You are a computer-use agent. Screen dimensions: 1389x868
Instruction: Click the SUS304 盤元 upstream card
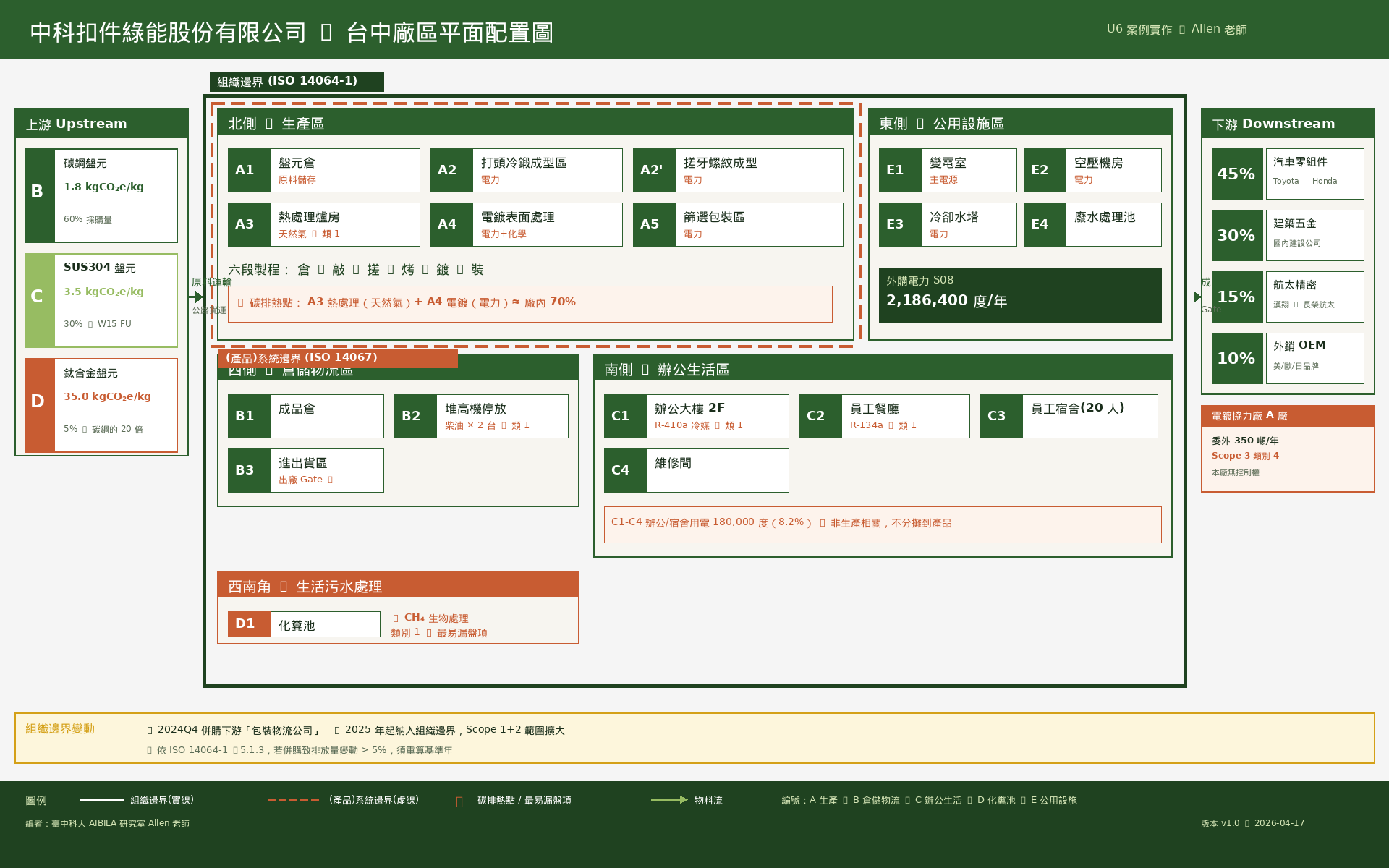click(101, 301)
